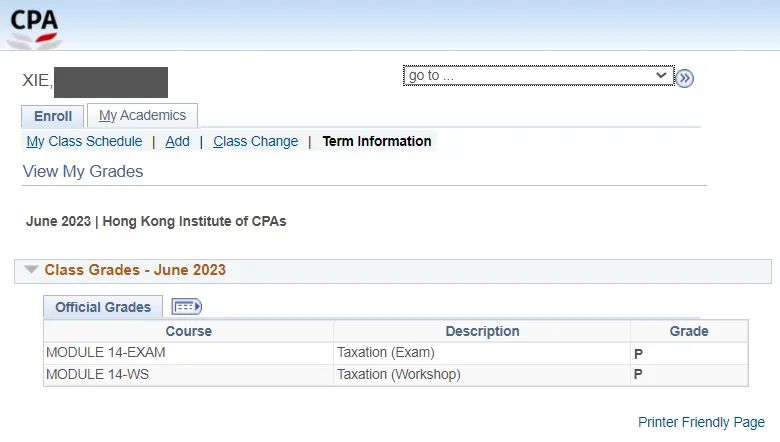Screen dimensions: 780x442
Task: Click the Taxation (Workshop) description
Action: pos(398,374)
